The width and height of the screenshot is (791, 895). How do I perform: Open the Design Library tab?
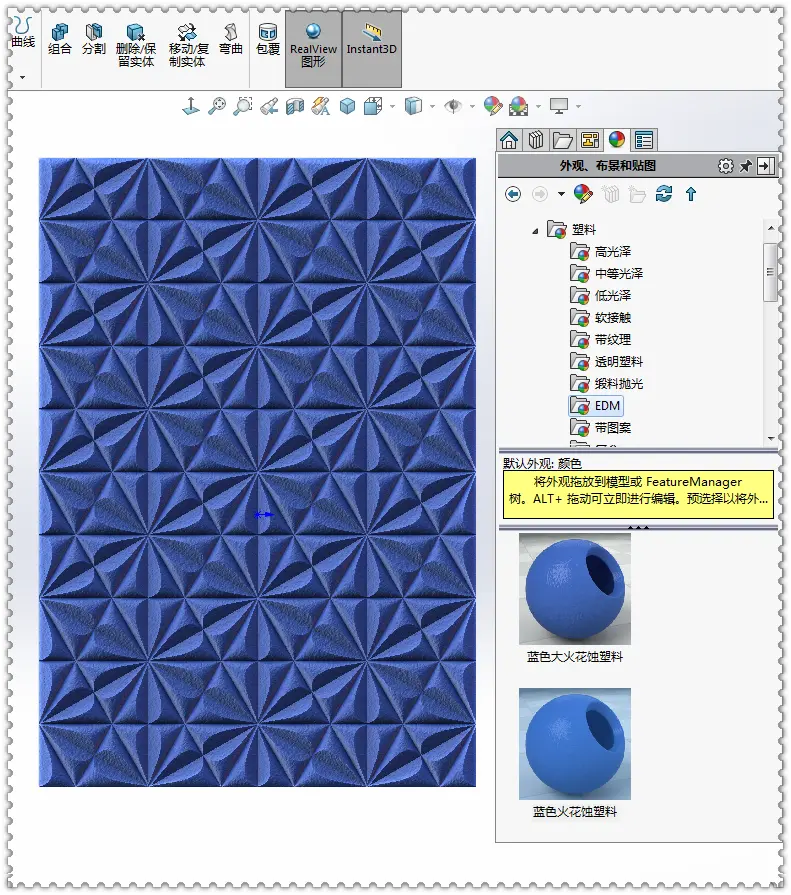pos(536,140)
